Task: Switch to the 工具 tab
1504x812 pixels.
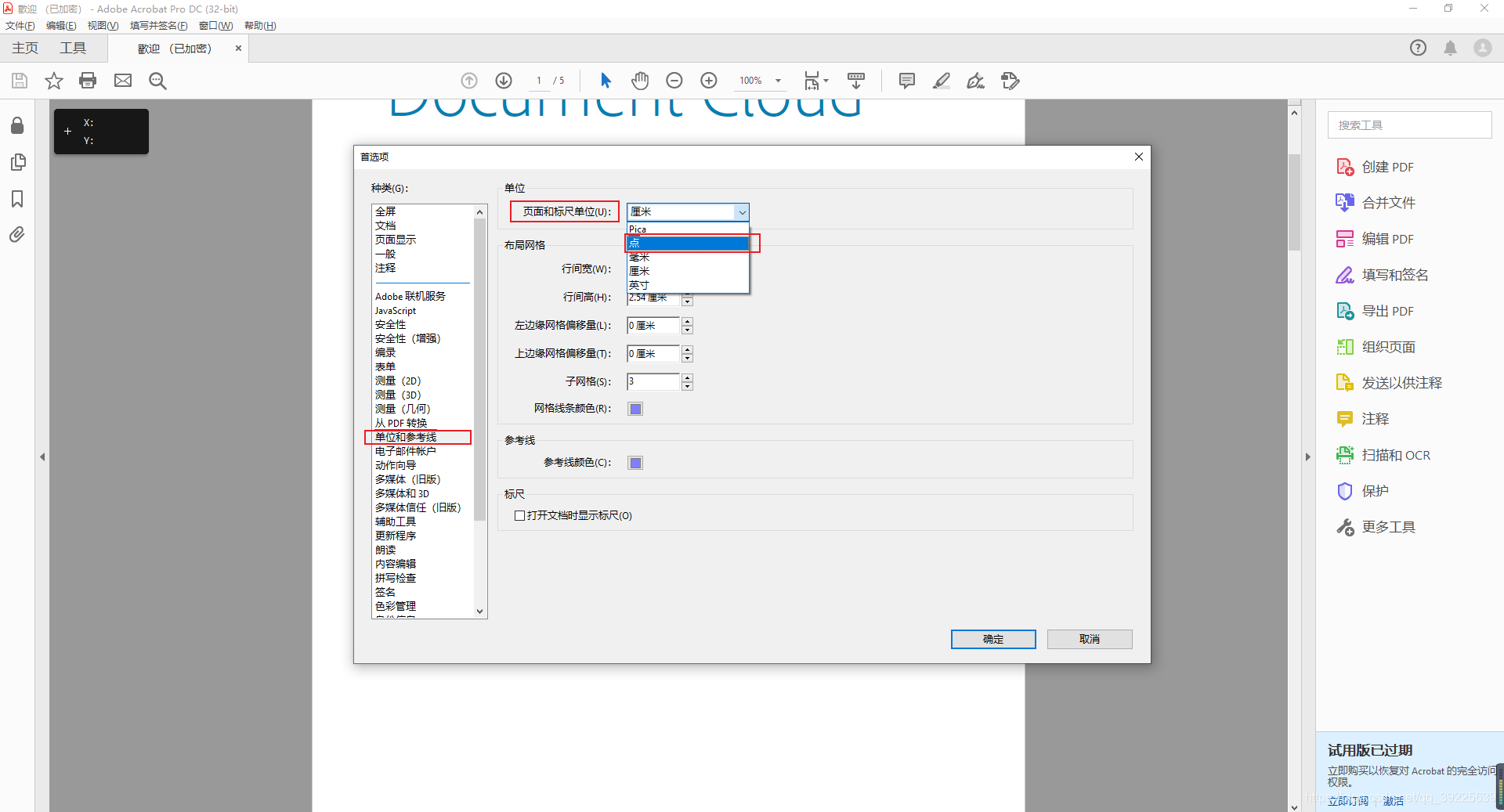Action: [73, 48]
